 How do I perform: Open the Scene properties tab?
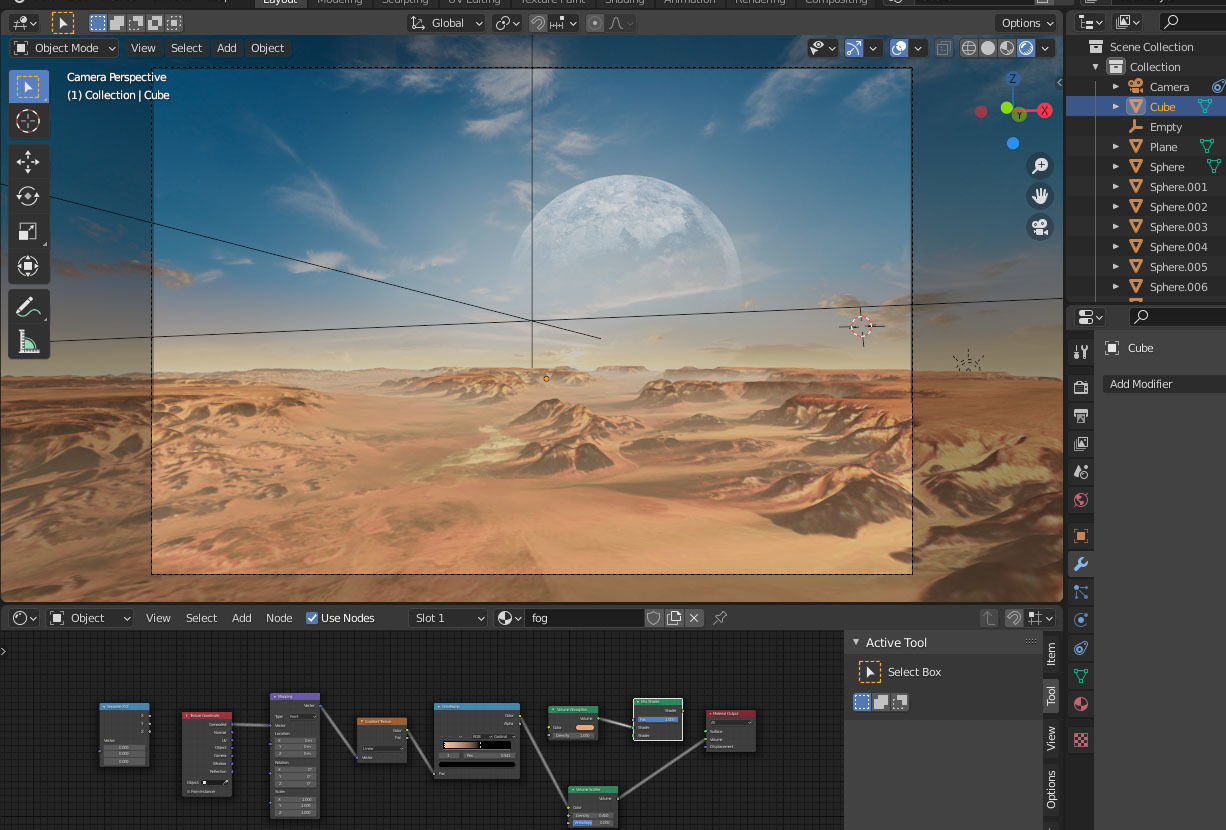point(1080,472)
